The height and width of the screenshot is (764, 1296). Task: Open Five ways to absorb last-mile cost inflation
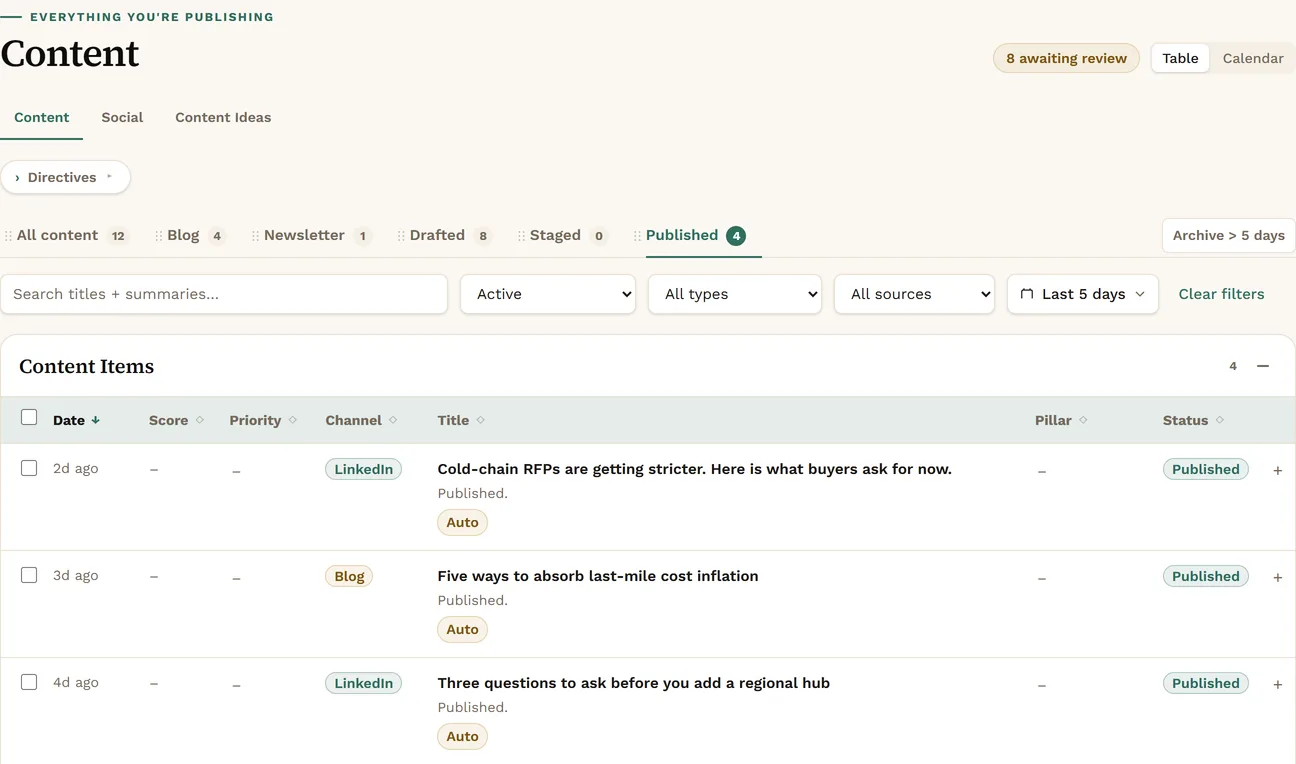tap(598, 576)
